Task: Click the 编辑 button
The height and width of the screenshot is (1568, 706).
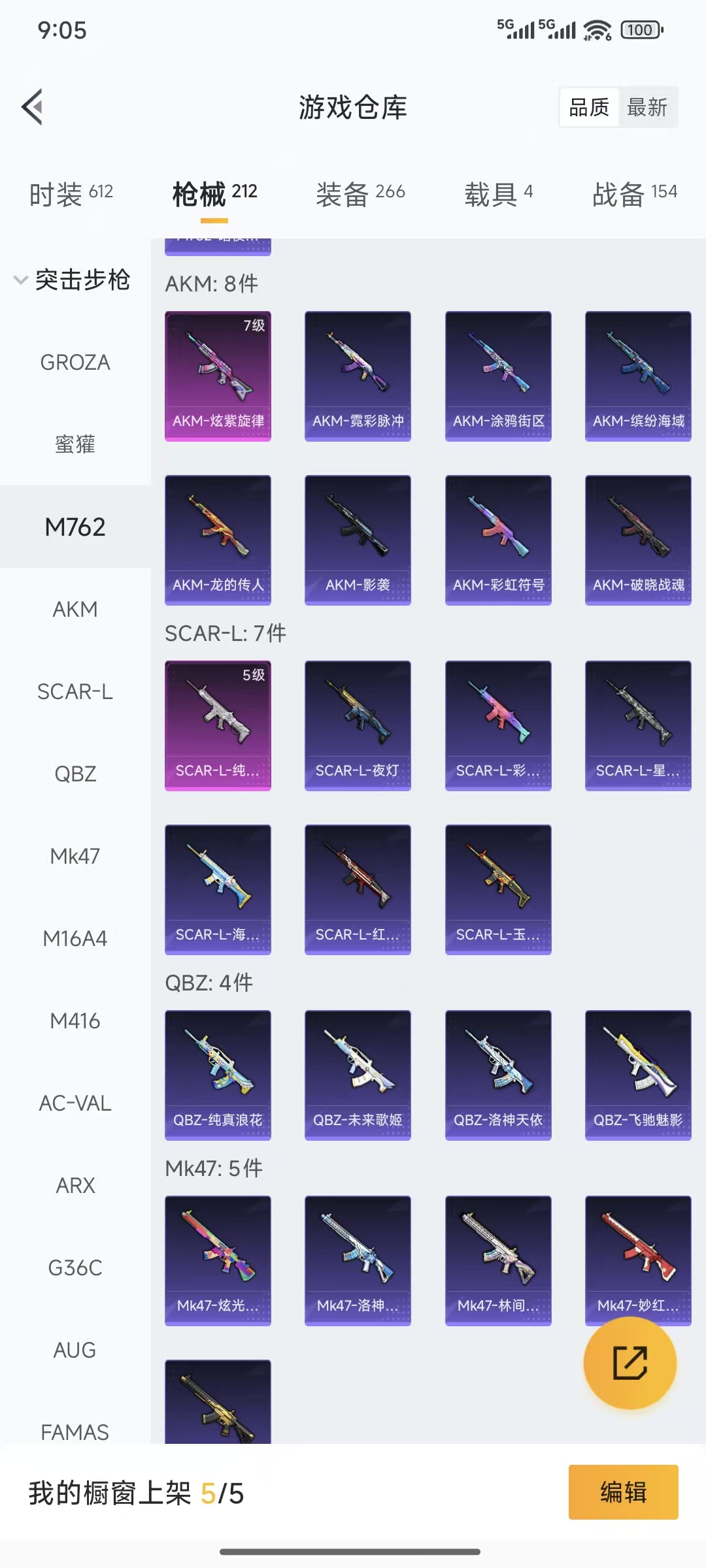Action: click(x=623, y=1492)
